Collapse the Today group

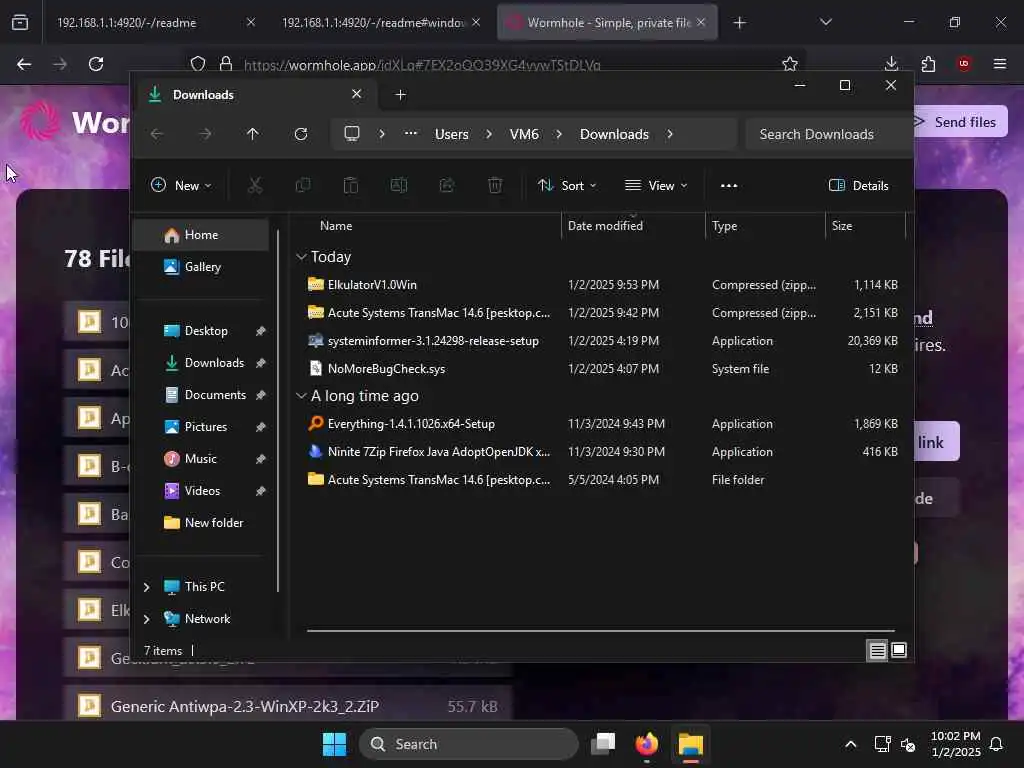click(x=301, y=257)
